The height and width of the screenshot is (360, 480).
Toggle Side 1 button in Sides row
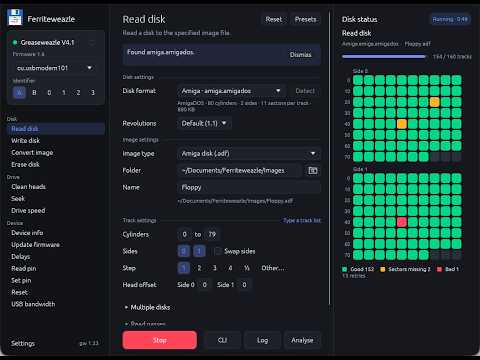[199, 251]
